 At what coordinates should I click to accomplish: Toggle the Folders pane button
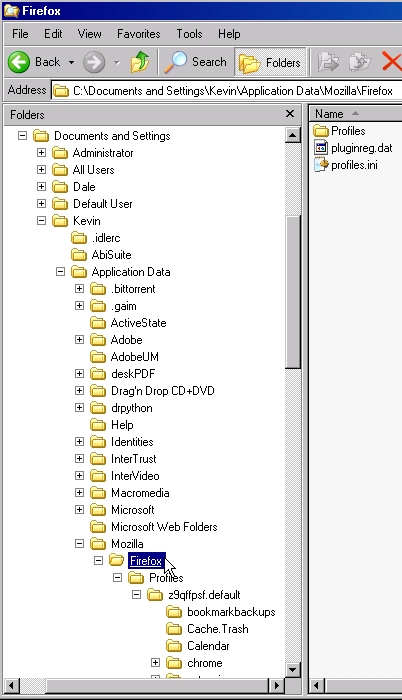click(270, 62)
